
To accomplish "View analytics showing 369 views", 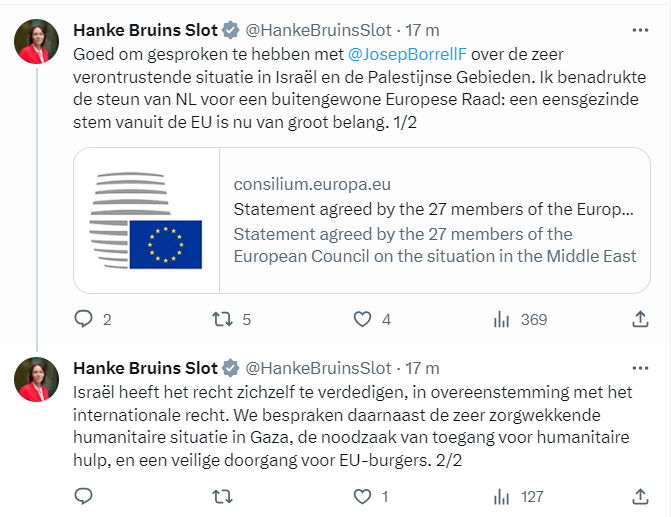I will pos(500,320).
